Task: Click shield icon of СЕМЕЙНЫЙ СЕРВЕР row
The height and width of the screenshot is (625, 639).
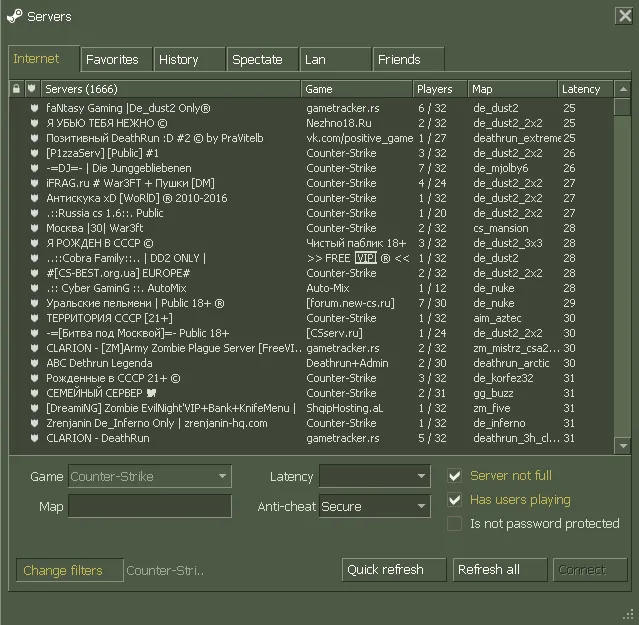Action: pyautogui.click(x=34, y=393)
